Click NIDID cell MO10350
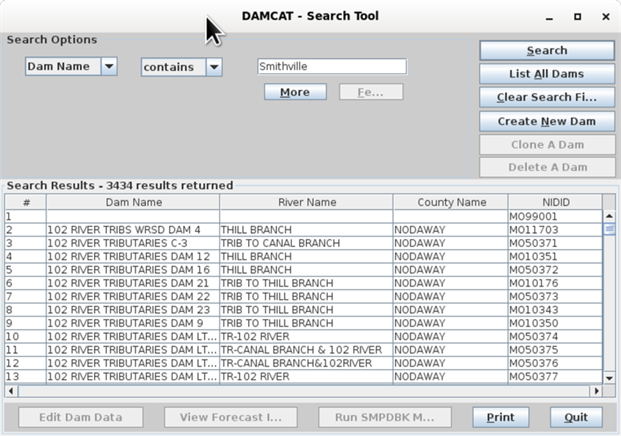This screenshot has width=621, height=436. pos(555,323)
